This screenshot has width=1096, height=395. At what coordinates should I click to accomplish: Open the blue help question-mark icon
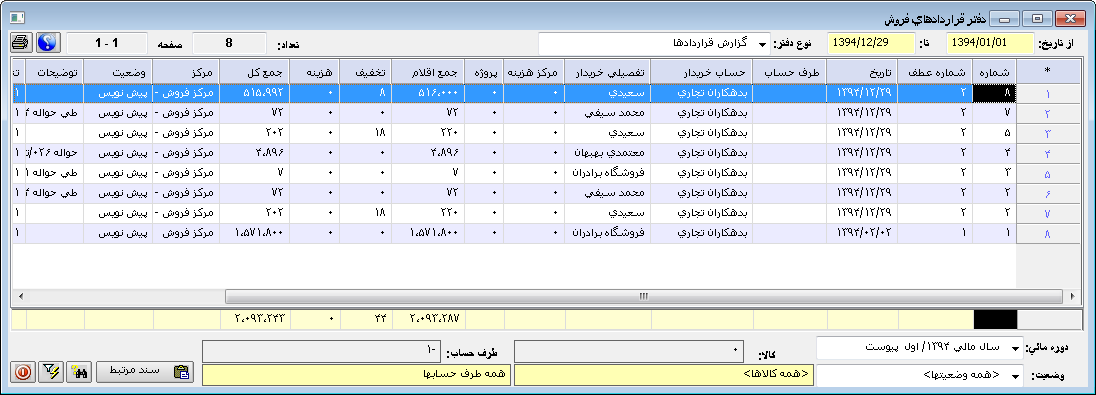pos(48,43)
